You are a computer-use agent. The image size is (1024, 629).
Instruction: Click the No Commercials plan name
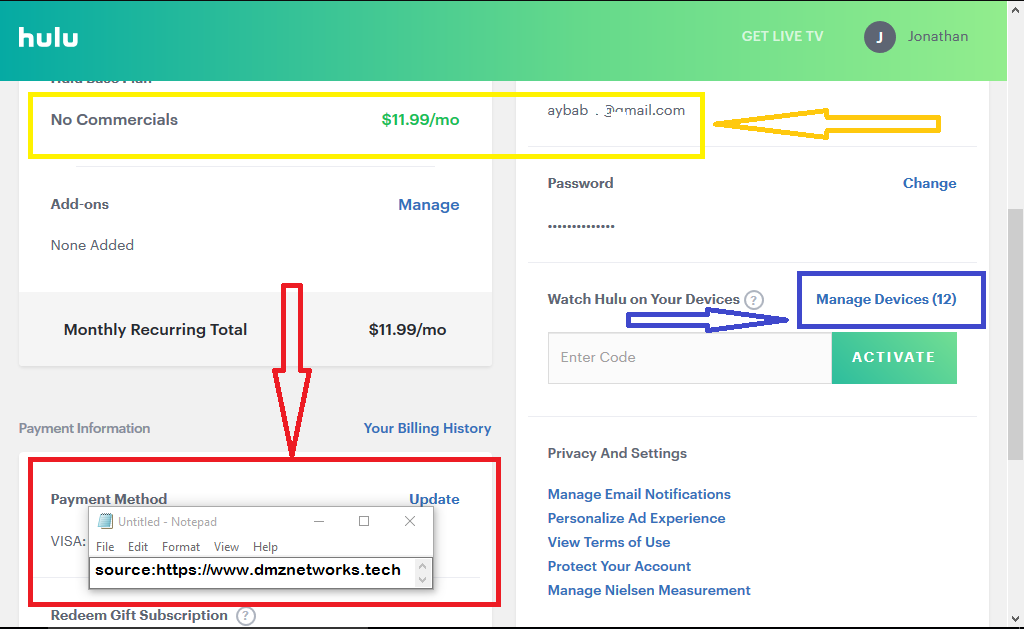point(114,120)
